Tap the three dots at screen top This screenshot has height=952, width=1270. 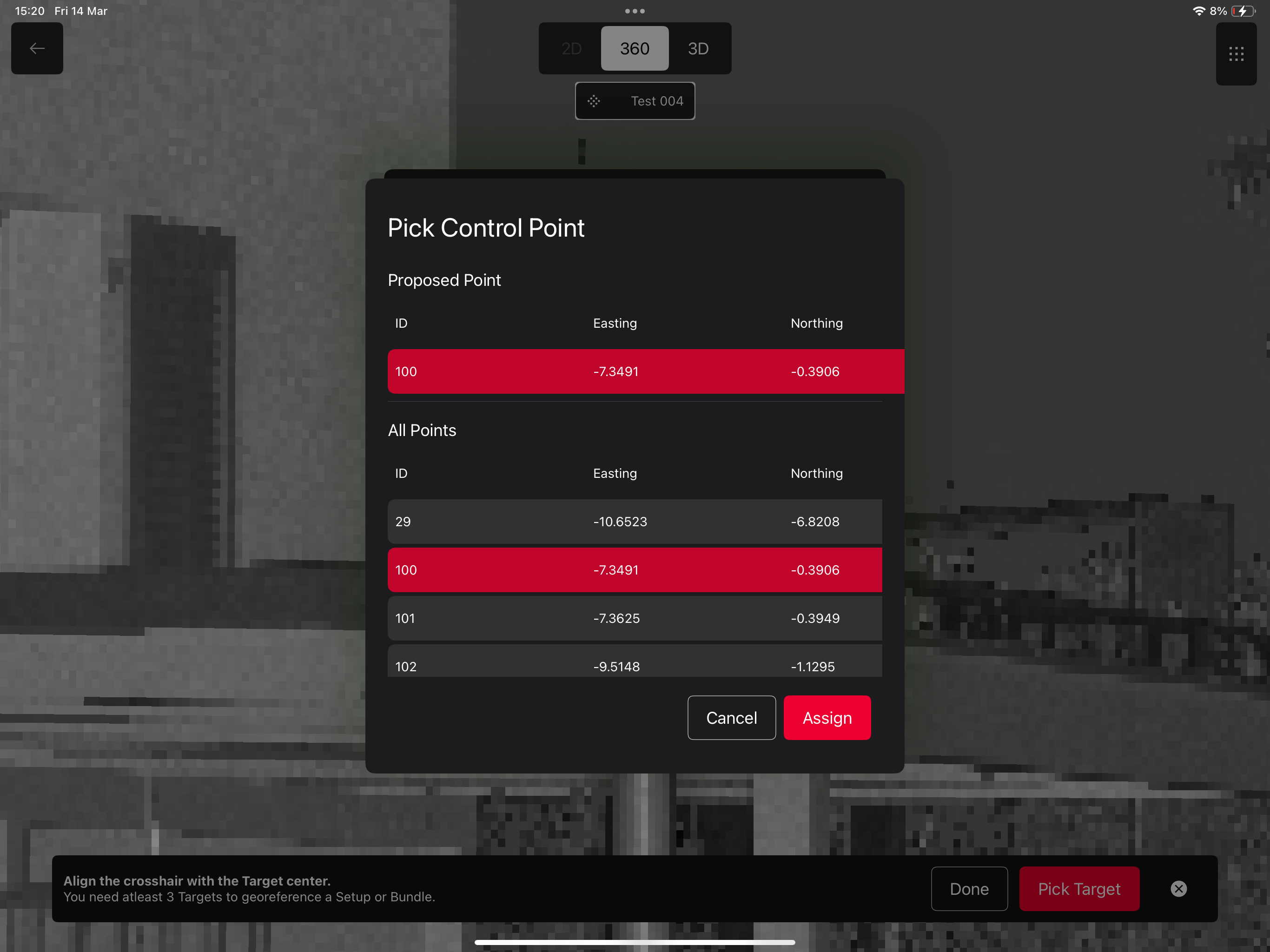(635, 11)
